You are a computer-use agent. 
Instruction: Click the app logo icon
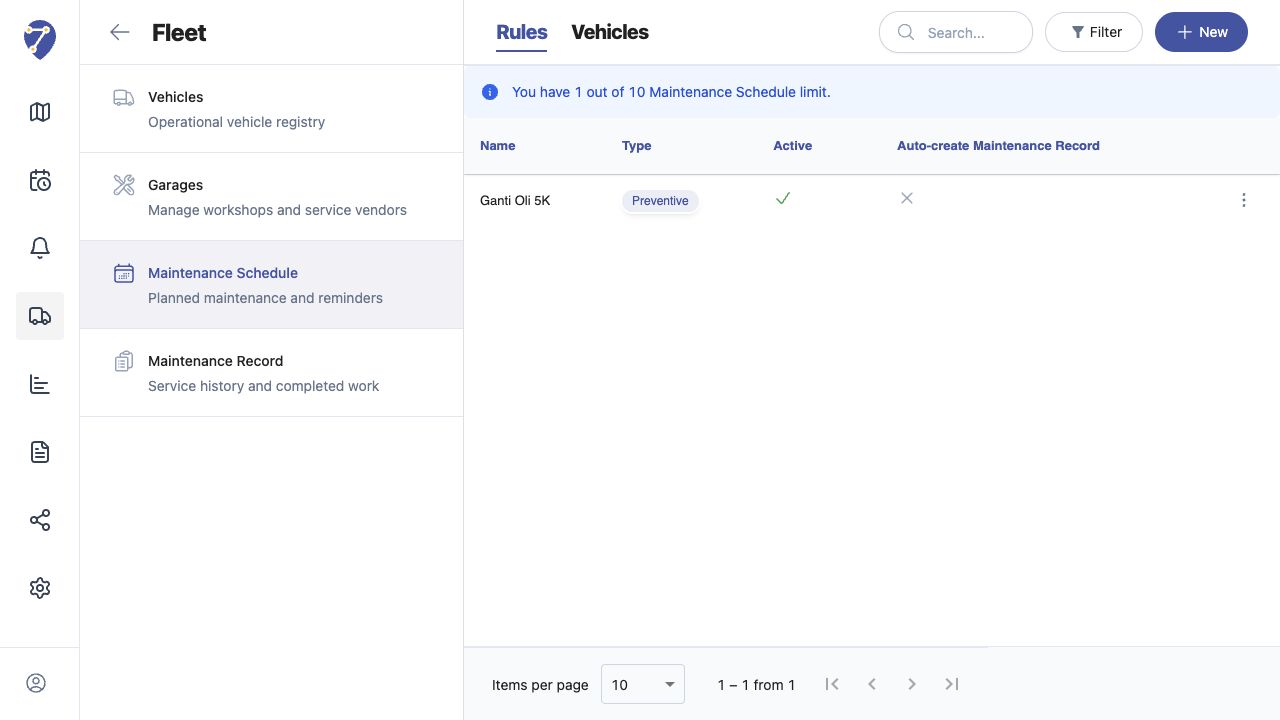coord(40,40)
